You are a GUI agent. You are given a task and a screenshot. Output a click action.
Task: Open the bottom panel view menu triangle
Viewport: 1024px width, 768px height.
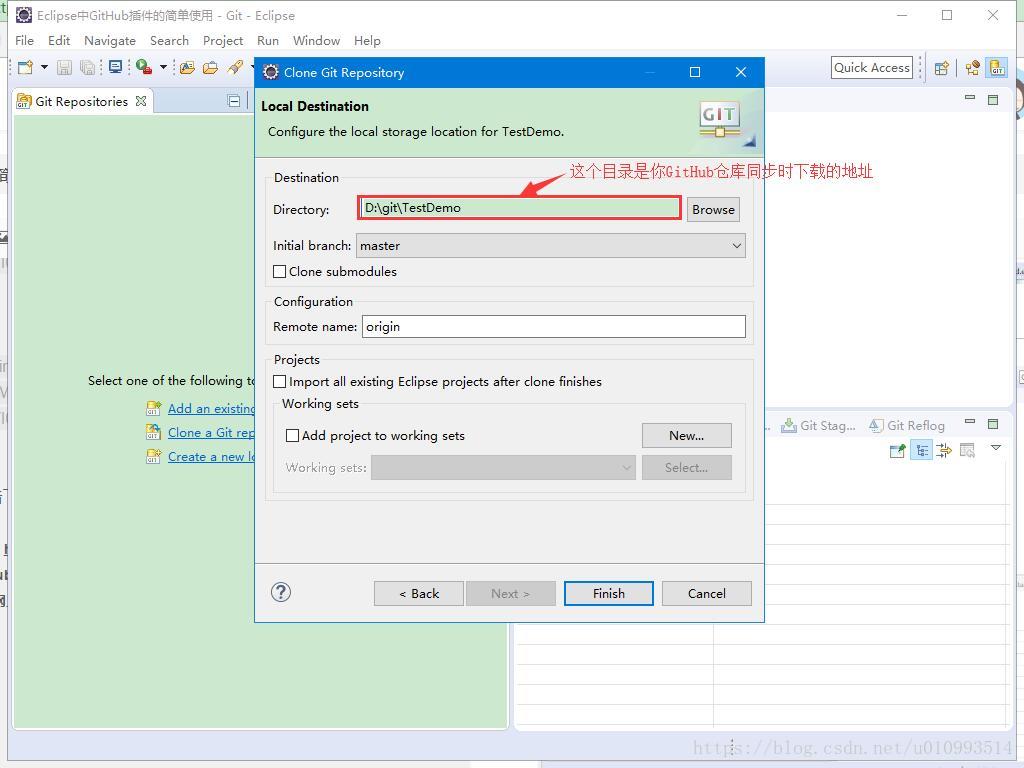pos(996,448)
